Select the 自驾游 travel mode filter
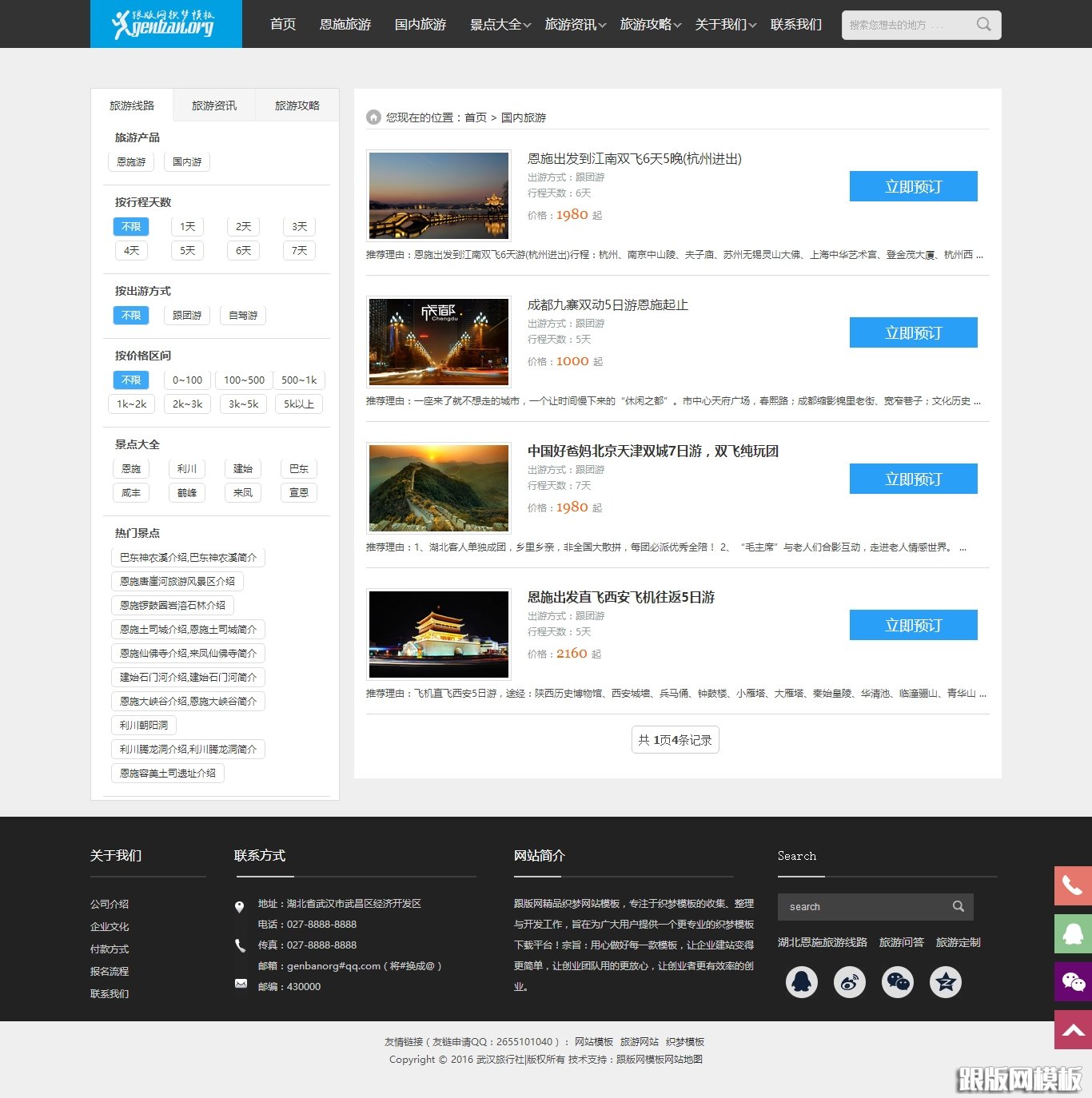 click(243, 316)
